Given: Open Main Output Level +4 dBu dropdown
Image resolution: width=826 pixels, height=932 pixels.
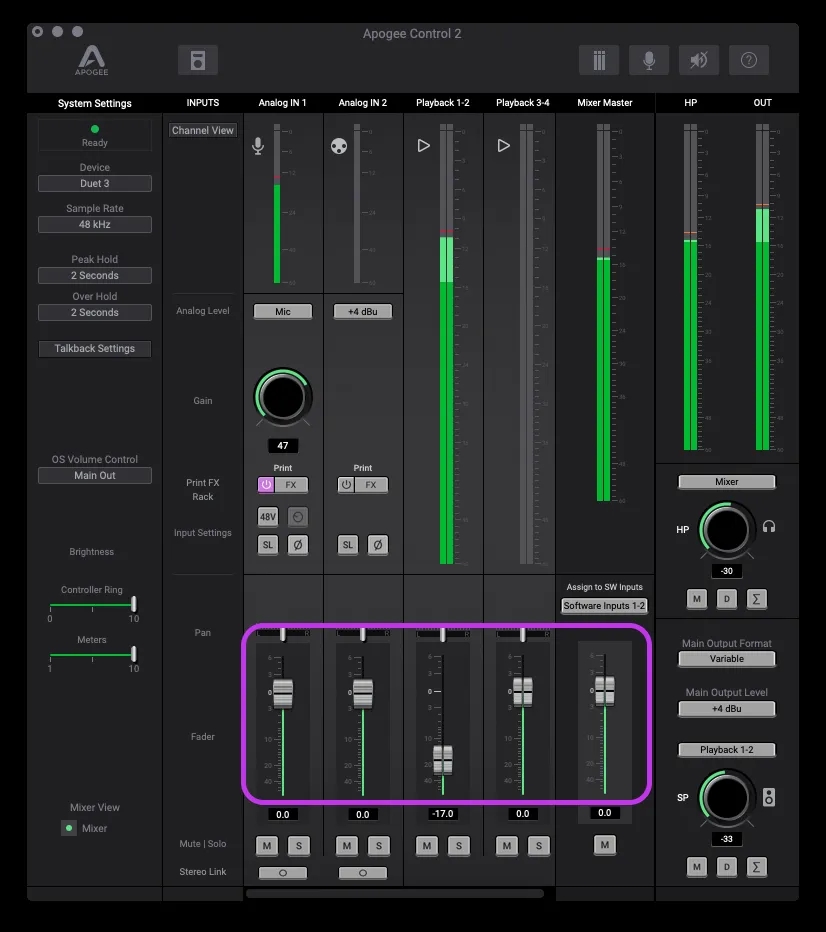Looking at the screenshot, I should (727, 709).
